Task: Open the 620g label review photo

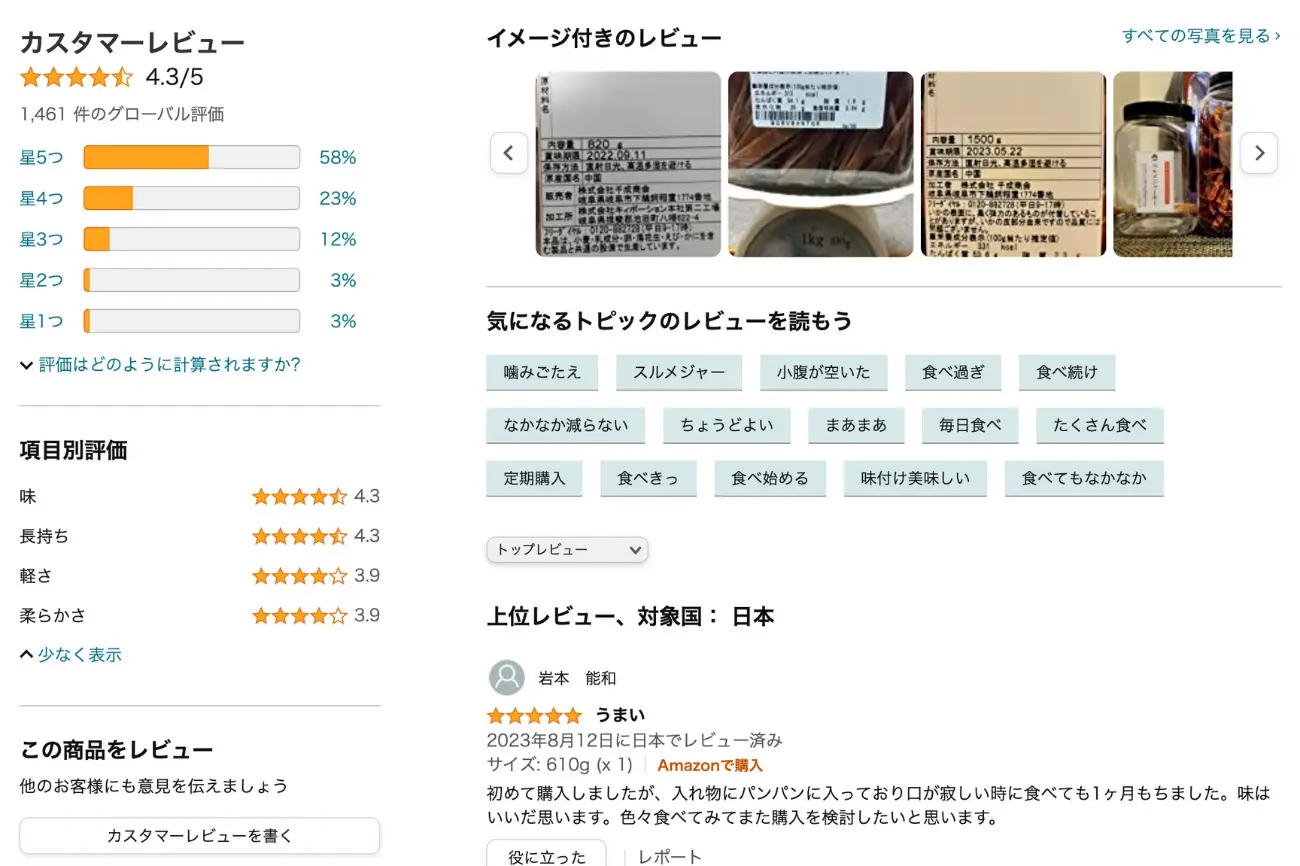Action: click(x=627, y=164)
